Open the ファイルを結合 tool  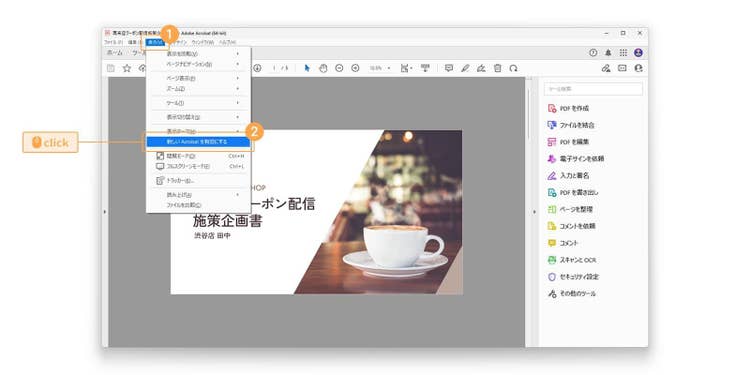[x=571, y=125]
